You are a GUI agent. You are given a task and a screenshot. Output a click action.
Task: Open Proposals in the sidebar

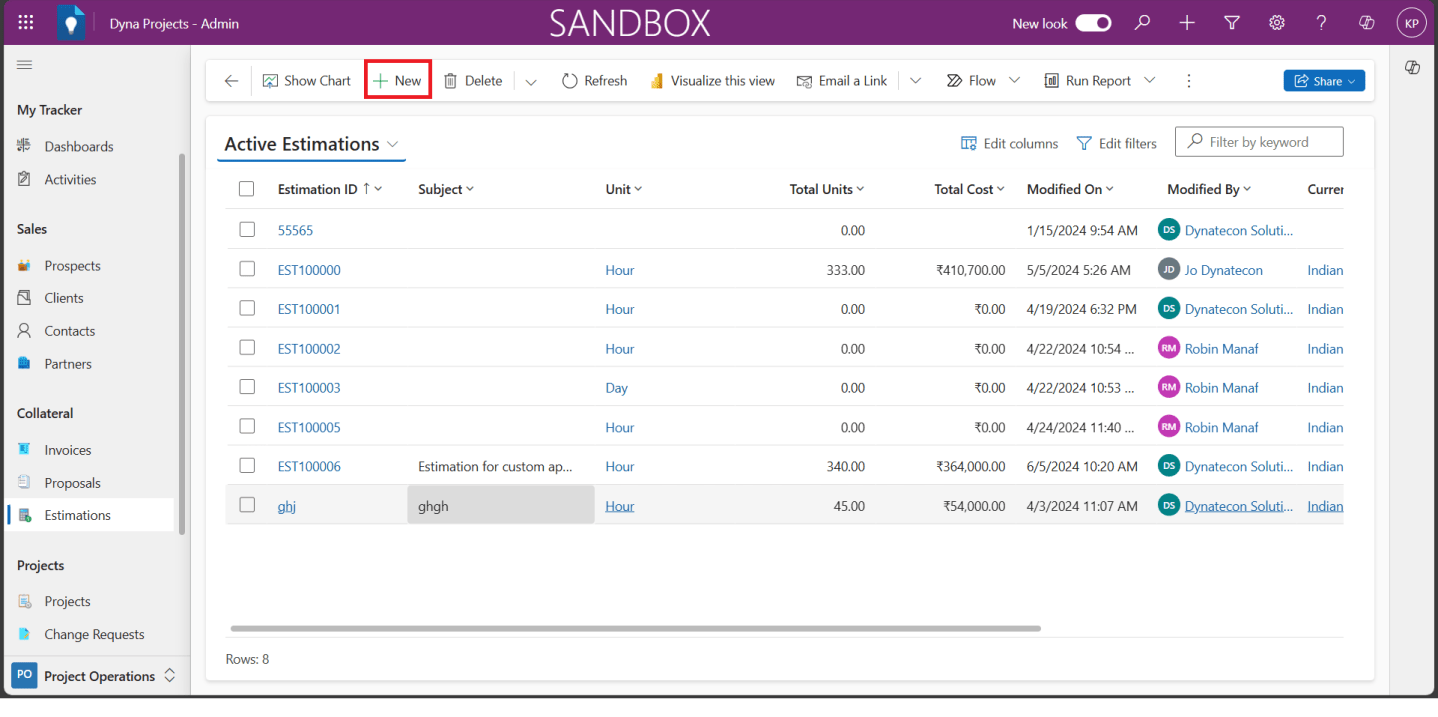pos(72,483)
